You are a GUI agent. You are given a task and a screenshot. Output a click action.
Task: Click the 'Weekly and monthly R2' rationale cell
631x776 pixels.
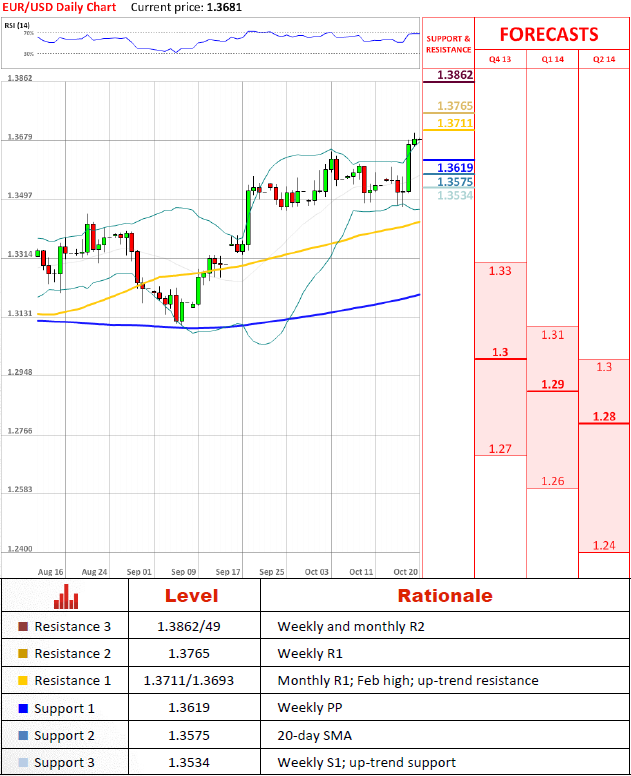point(351,627)
